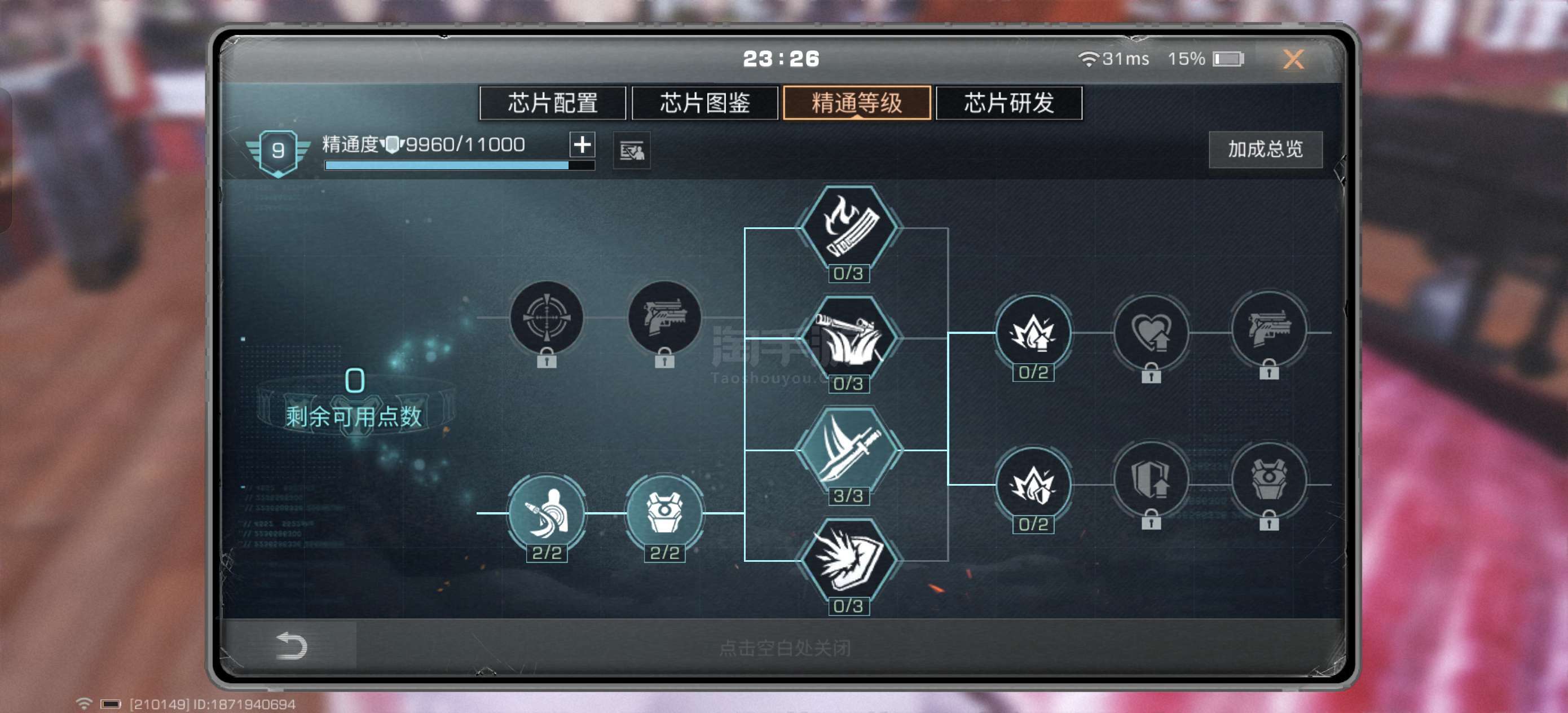
Task: Select the body armor skill node 2/2
Action: pos(664,513)
